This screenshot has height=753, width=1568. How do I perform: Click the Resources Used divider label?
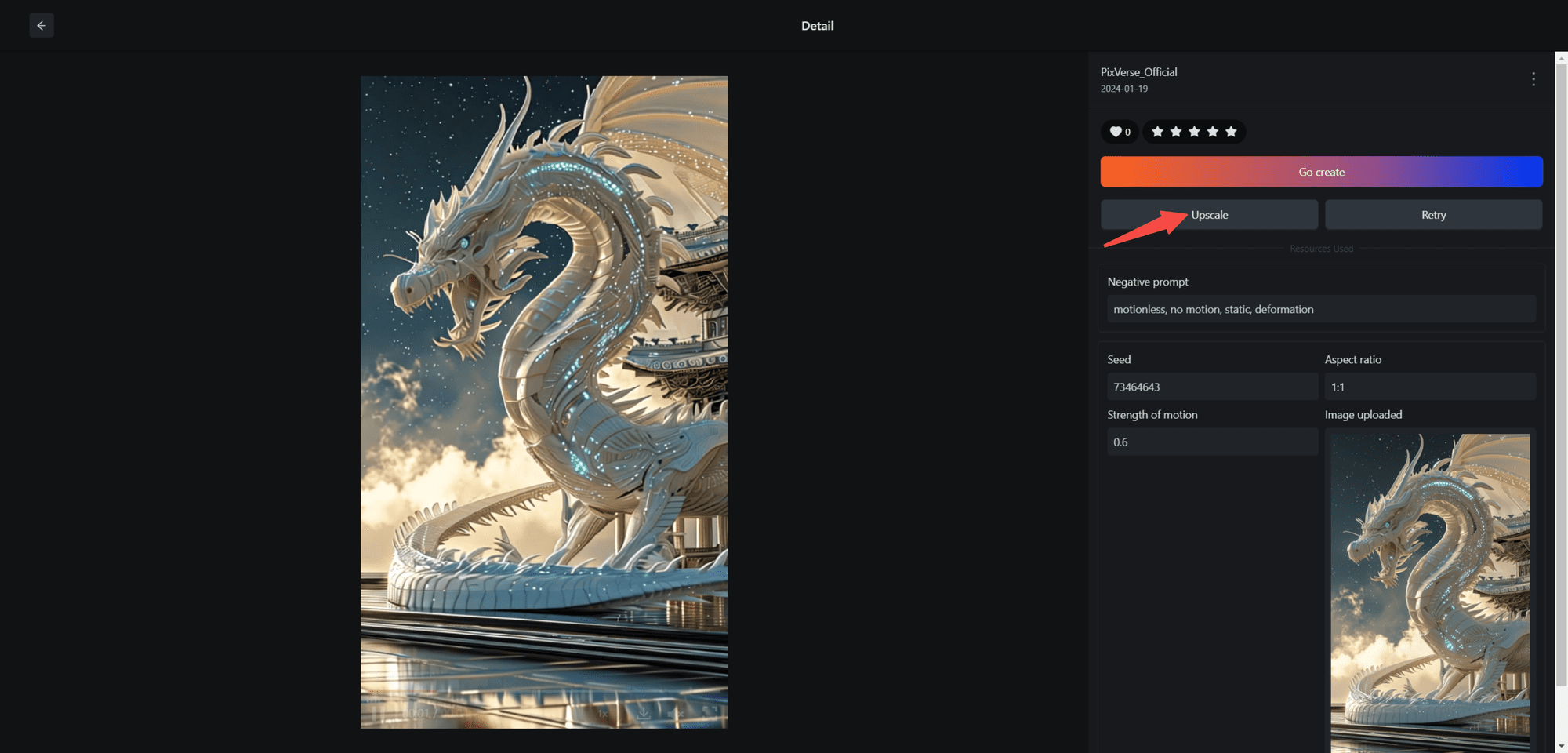[1321, 249]
